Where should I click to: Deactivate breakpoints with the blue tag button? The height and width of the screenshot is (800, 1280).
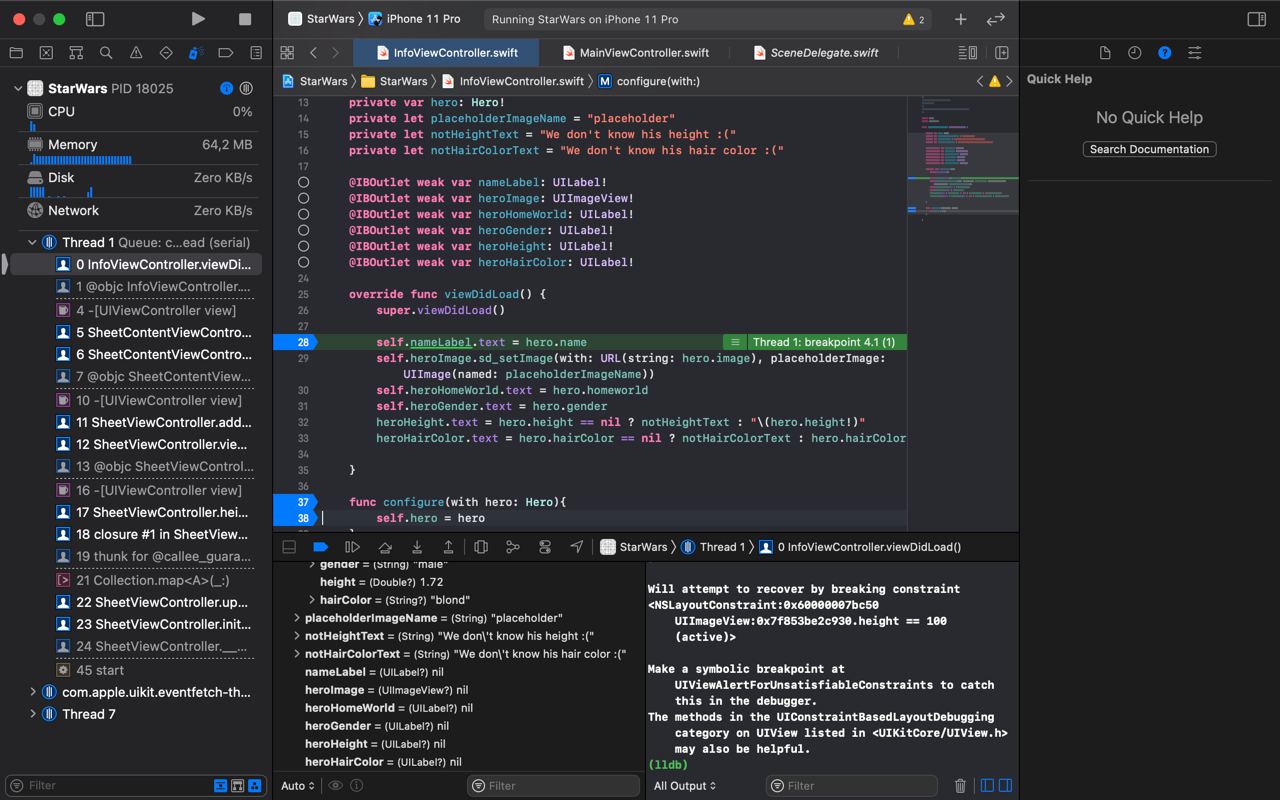click(320, 547)
